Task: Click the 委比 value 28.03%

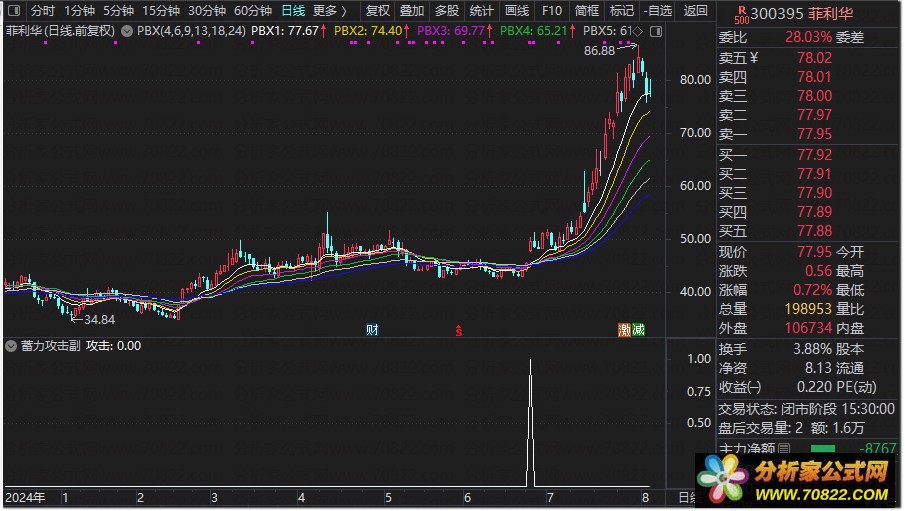Action: click(x=808, y=37)
